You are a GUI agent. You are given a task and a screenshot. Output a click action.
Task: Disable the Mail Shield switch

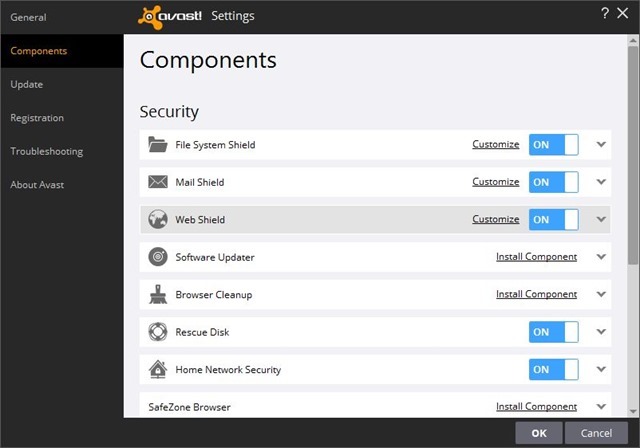[x=553, y=182]
